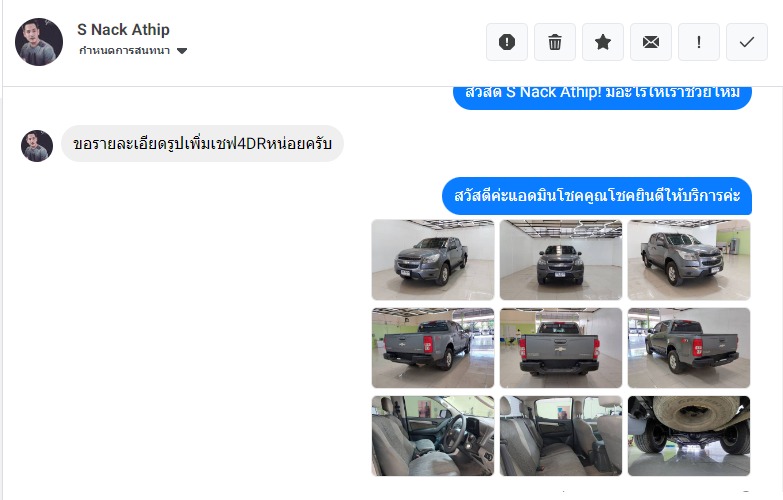Open the front-left view truck photo
Screen dimensions: 783x500
pos(433,260)
